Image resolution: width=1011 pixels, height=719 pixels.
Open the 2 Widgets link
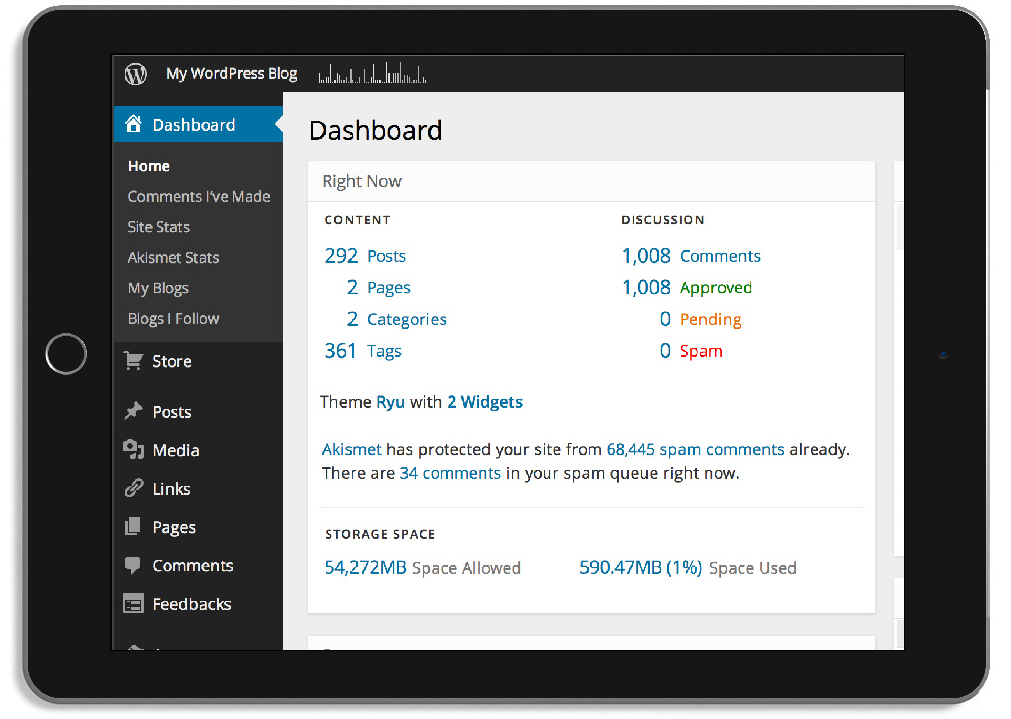[x=485, y=402]
